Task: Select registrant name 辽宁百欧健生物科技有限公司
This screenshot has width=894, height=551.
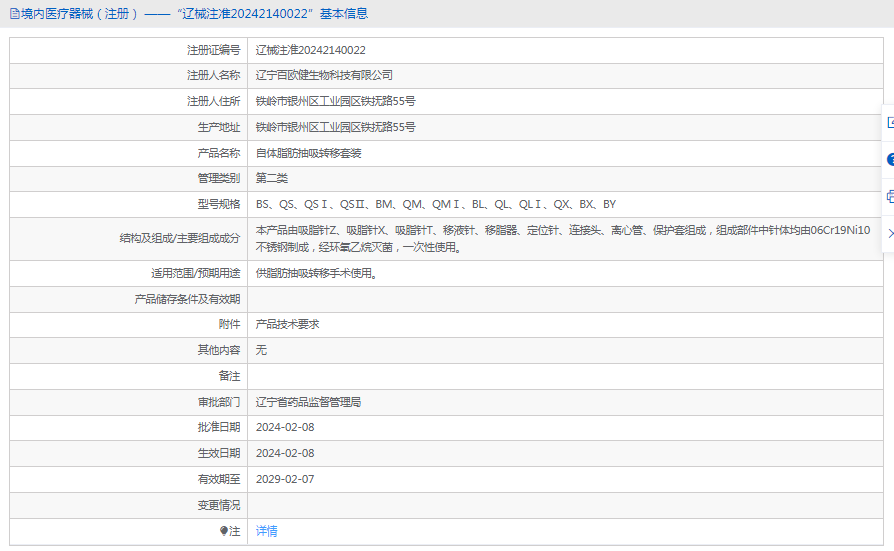Action: (324, 75)
